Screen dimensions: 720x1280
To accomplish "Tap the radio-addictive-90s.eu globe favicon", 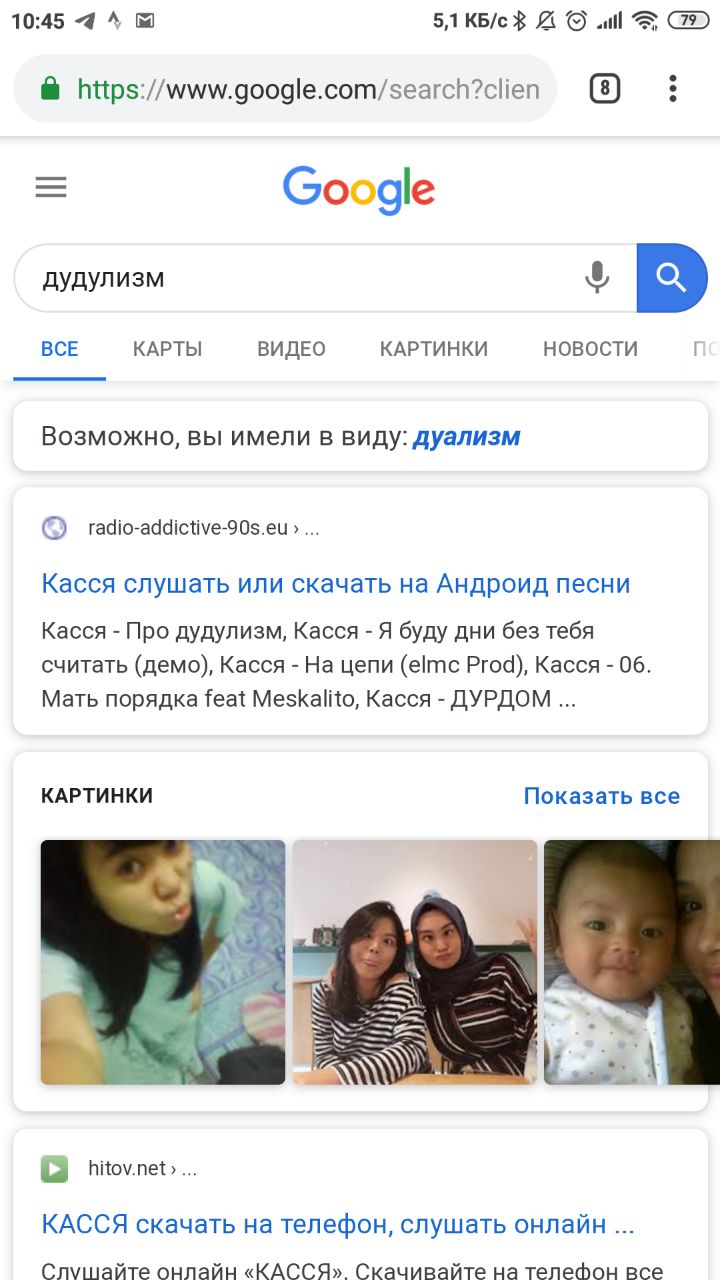I will [x=54, y=528].
